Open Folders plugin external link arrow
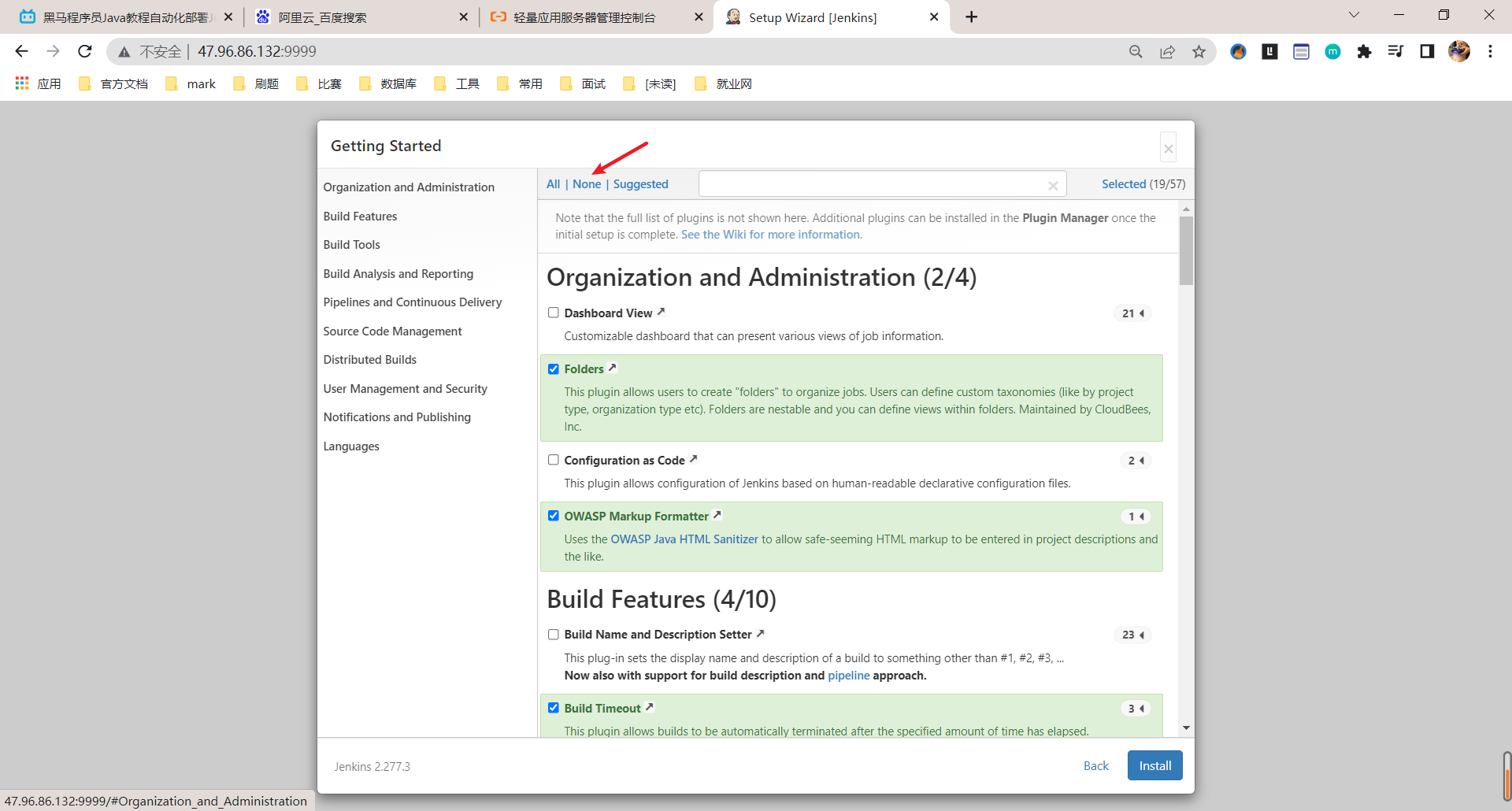The image size is (1512, 811). point(612,368)
